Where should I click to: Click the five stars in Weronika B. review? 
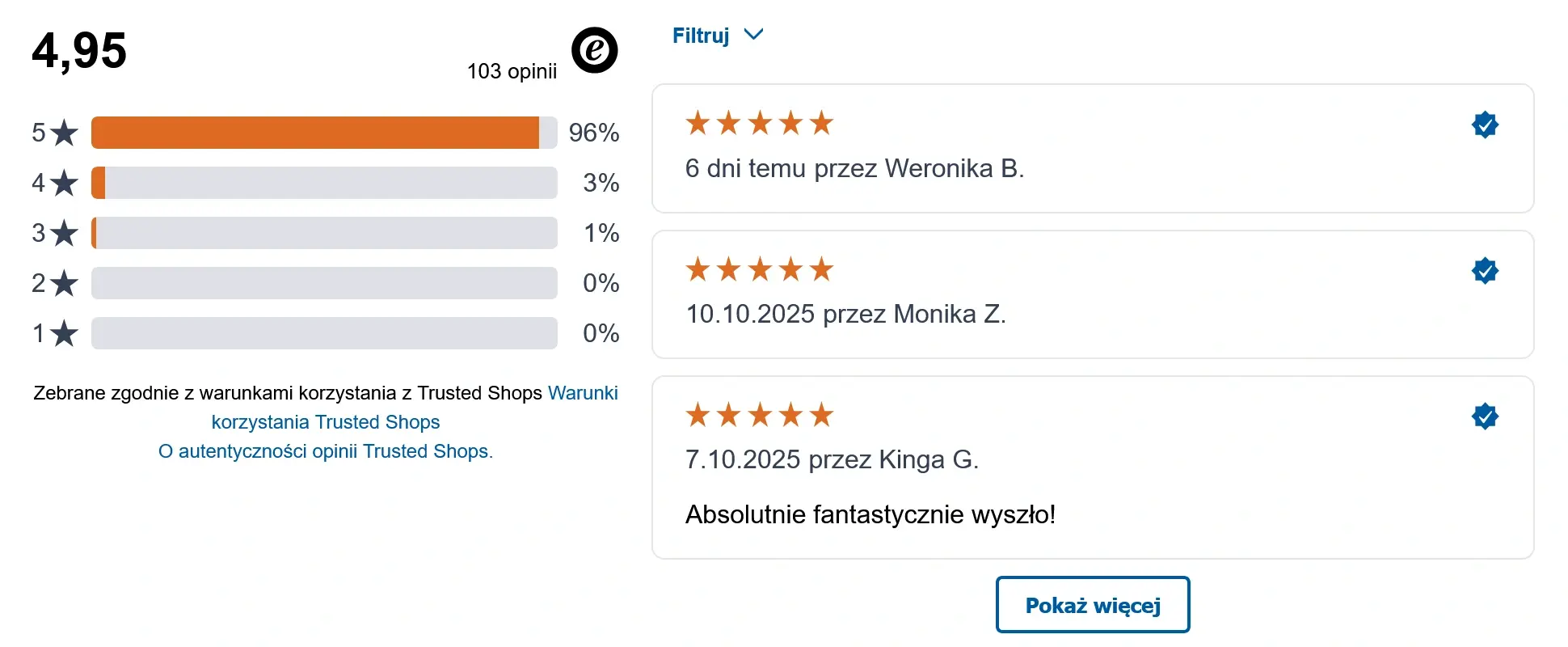tap(759, 123)
